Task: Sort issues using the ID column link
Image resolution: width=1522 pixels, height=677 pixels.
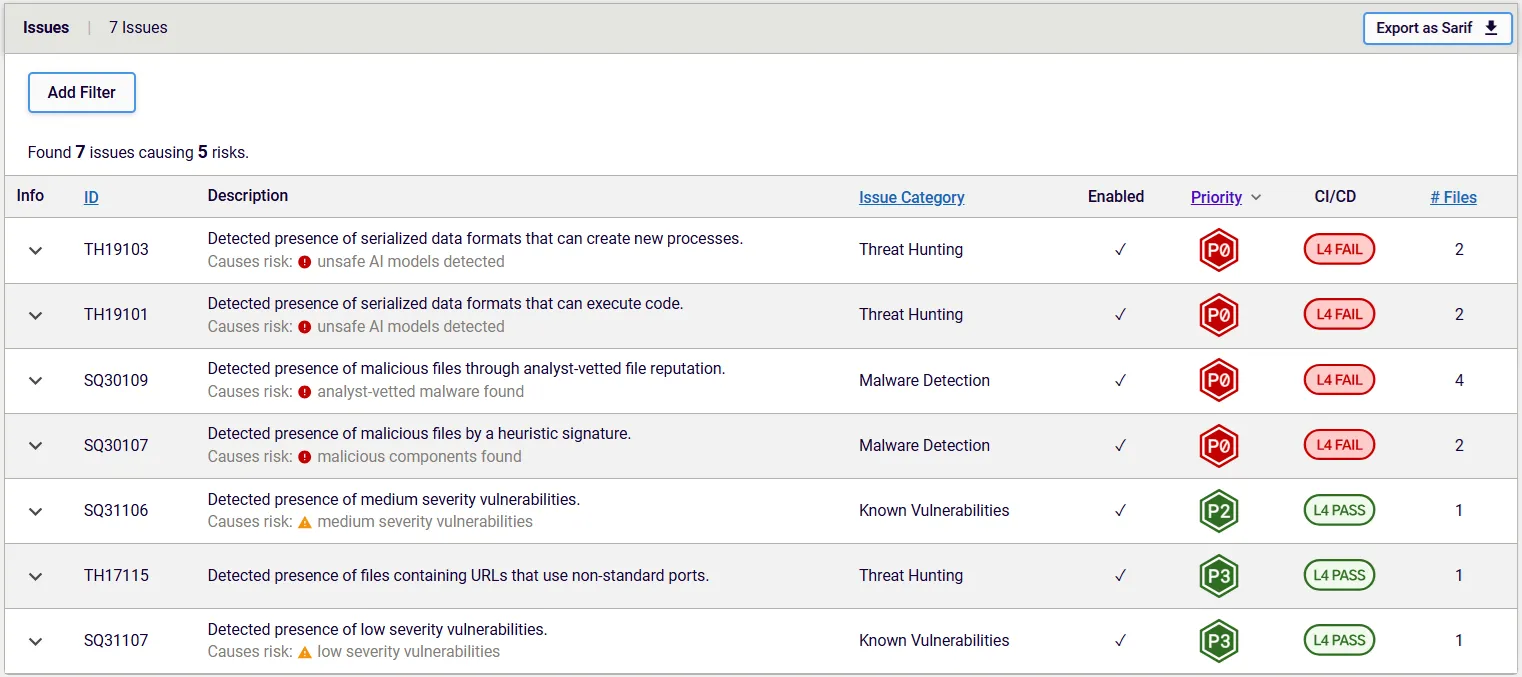Action: click(x=91, y=197)
